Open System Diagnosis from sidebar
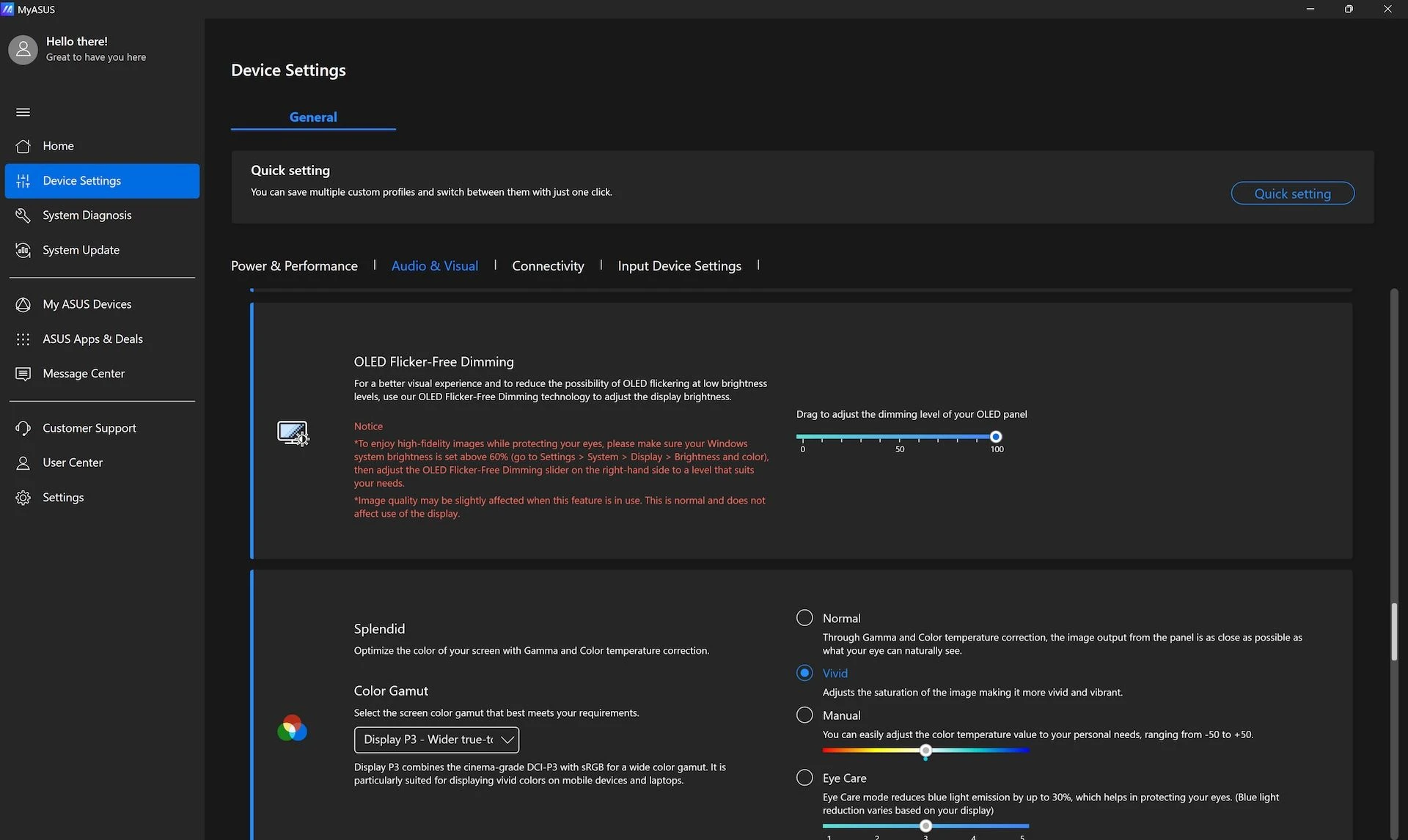The height and width of the screenshot is (840, 1408). pyautogui.click(x=102, y=215)
